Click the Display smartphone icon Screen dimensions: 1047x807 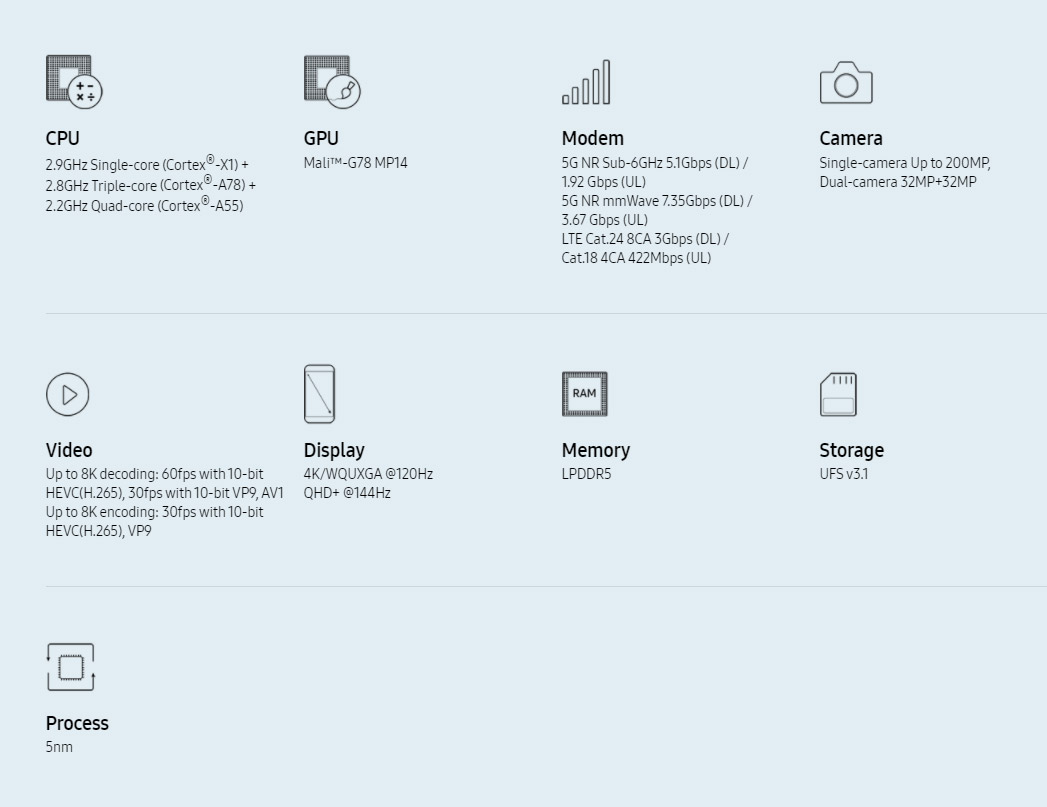319,394
